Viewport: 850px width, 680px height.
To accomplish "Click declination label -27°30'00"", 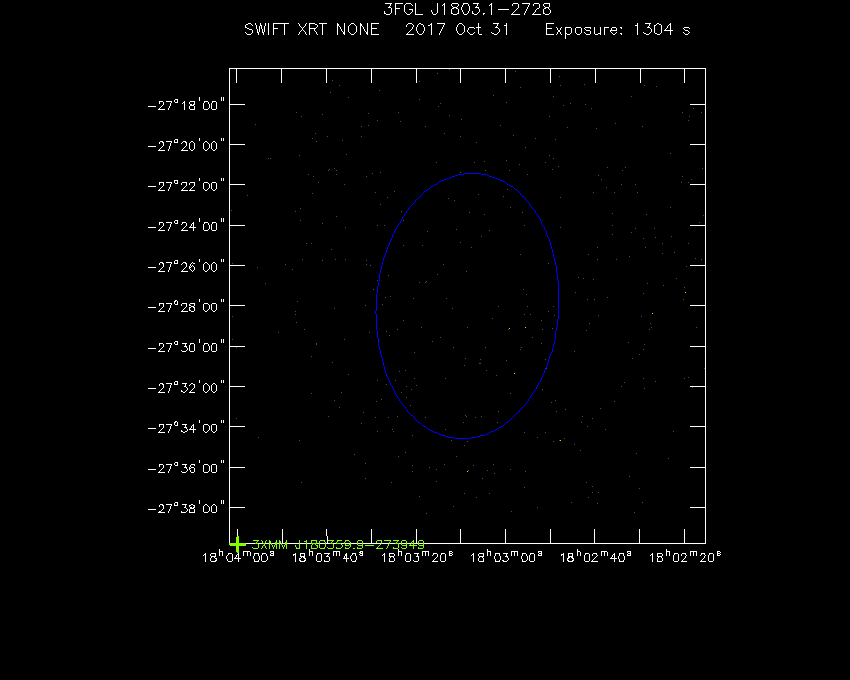I will 186,347.
